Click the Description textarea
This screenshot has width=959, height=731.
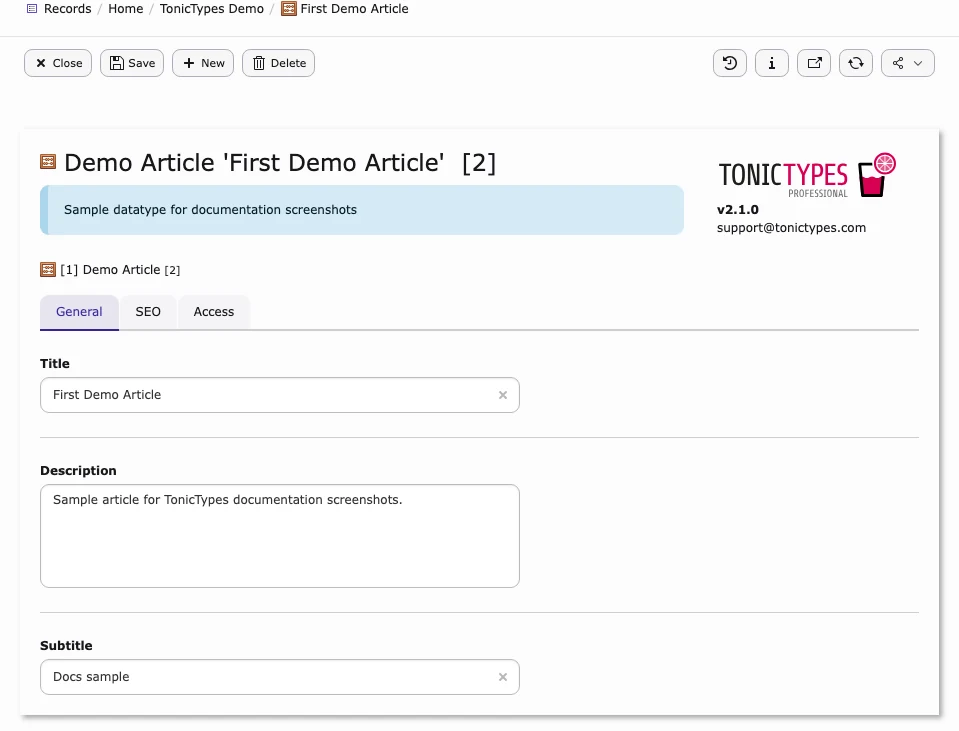coord(280,536)
